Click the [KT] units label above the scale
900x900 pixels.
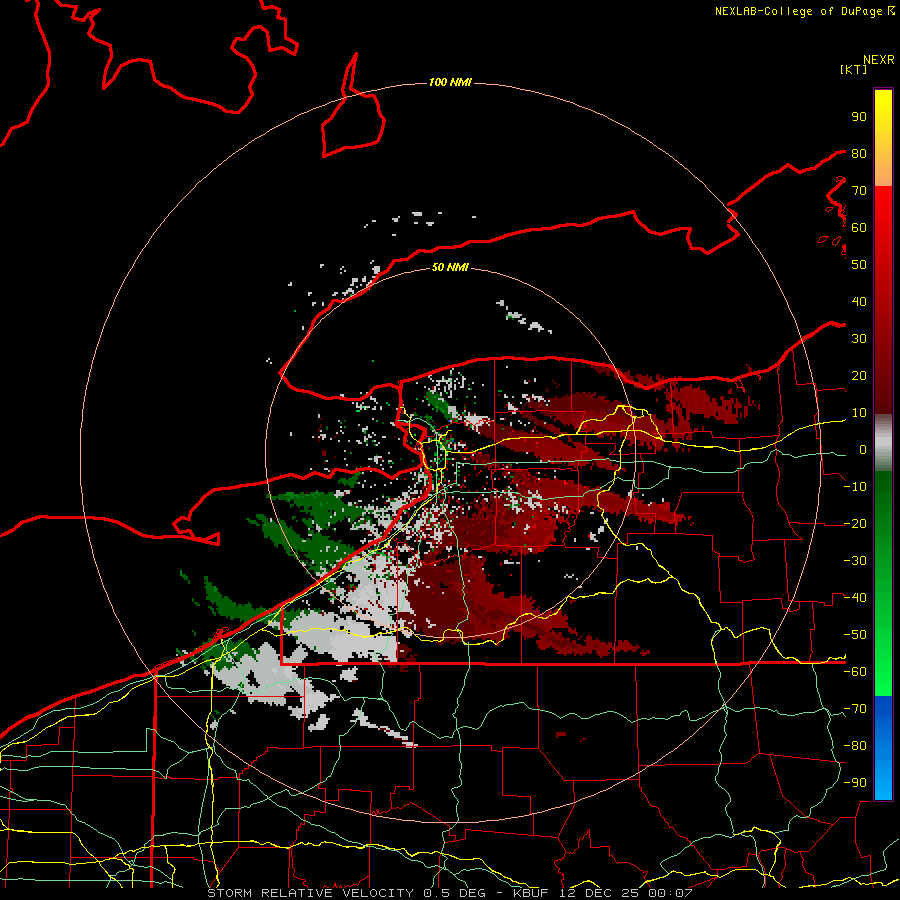[853, 69]
